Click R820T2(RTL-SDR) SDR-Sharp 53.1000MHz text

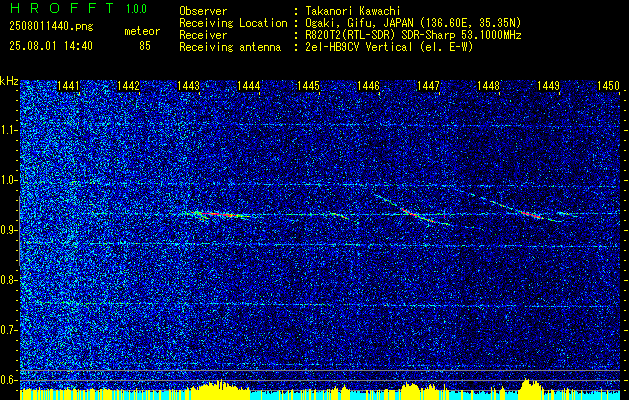click(413, 35)
